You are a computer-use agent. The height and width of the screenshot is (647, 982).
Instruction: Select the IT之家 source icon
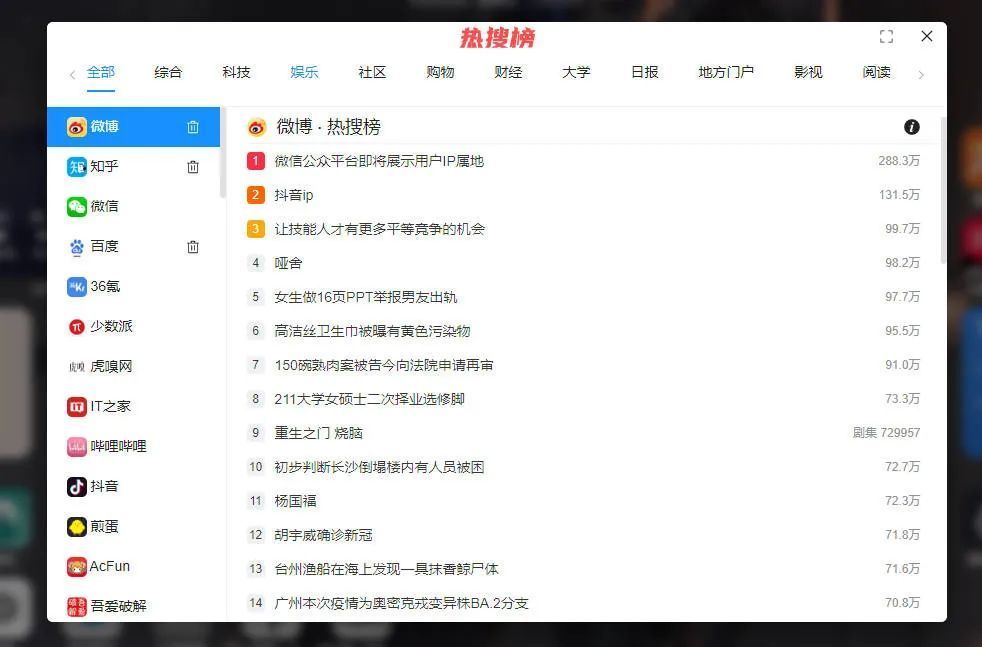[77, 406]
